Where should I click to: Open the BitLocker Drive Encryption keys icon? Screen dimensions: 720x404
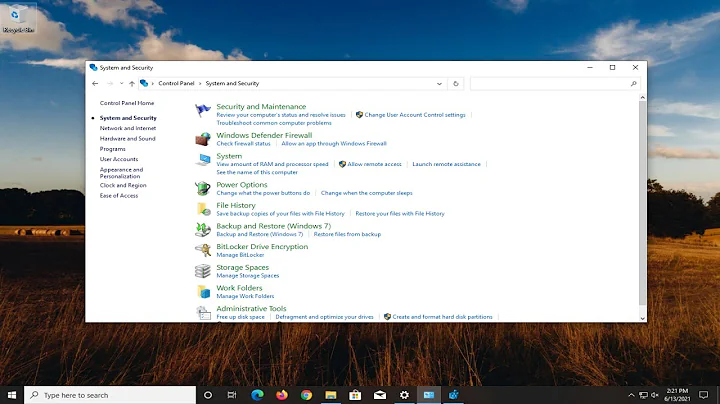click(202, 250)
